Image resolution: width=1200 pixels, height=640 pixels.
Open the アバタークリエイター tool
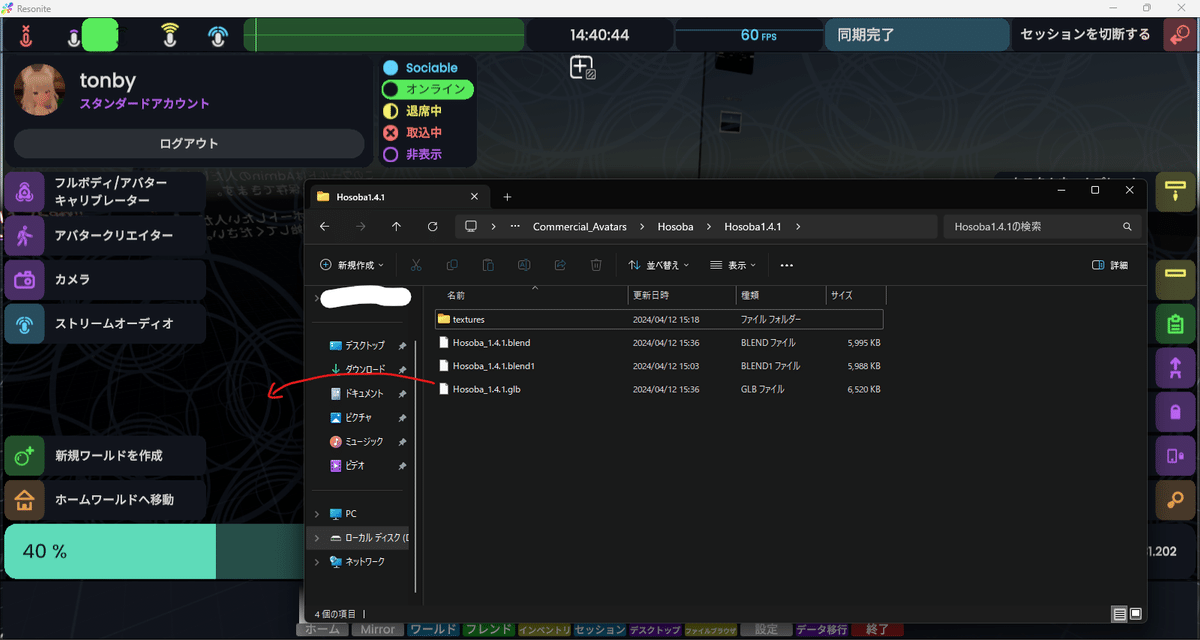coord(105,236)
